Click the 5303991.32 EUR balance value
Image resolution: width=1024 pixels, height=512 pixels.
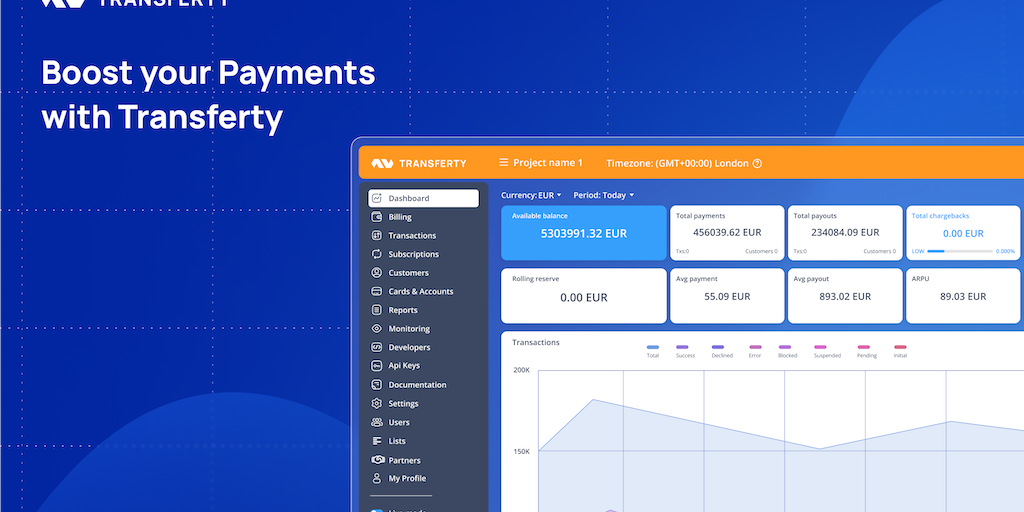tap(584, 233)
